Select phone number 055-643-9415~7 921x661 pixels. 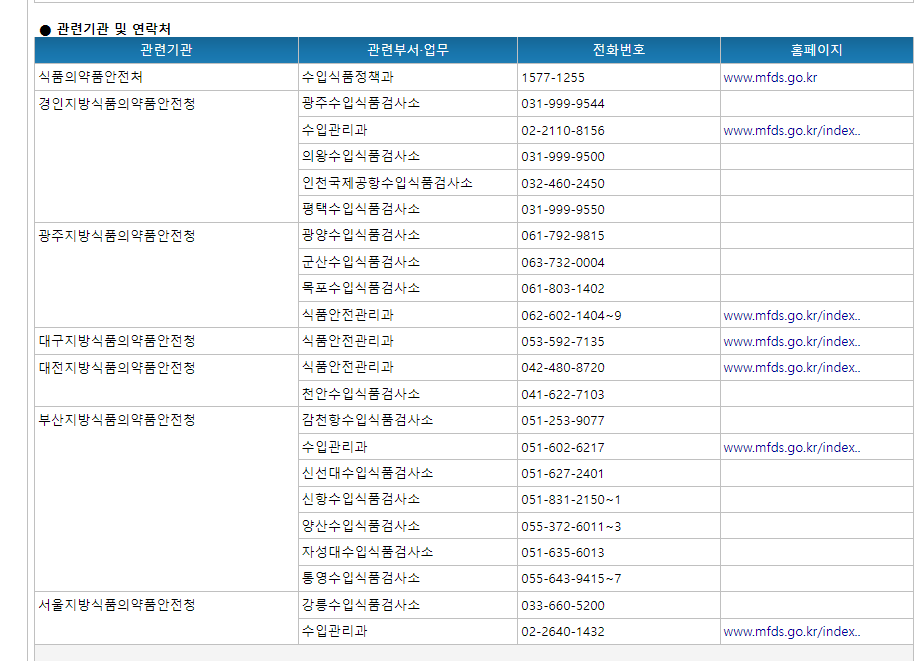(571, 579)
